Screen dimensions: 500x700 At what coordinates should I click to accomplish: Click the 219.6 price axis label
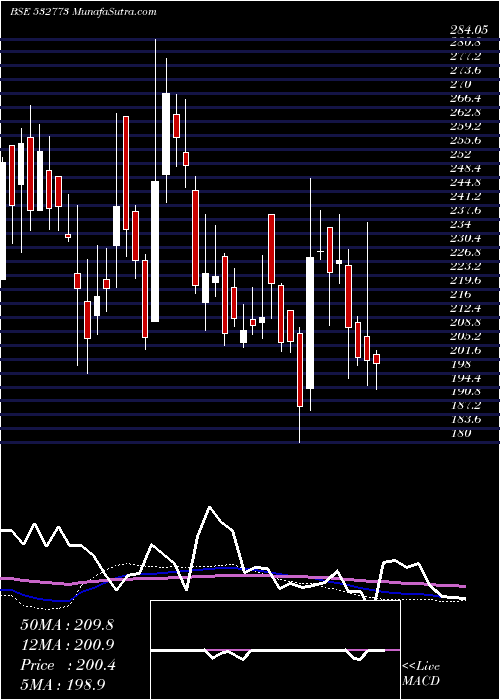tap(466, 280)
